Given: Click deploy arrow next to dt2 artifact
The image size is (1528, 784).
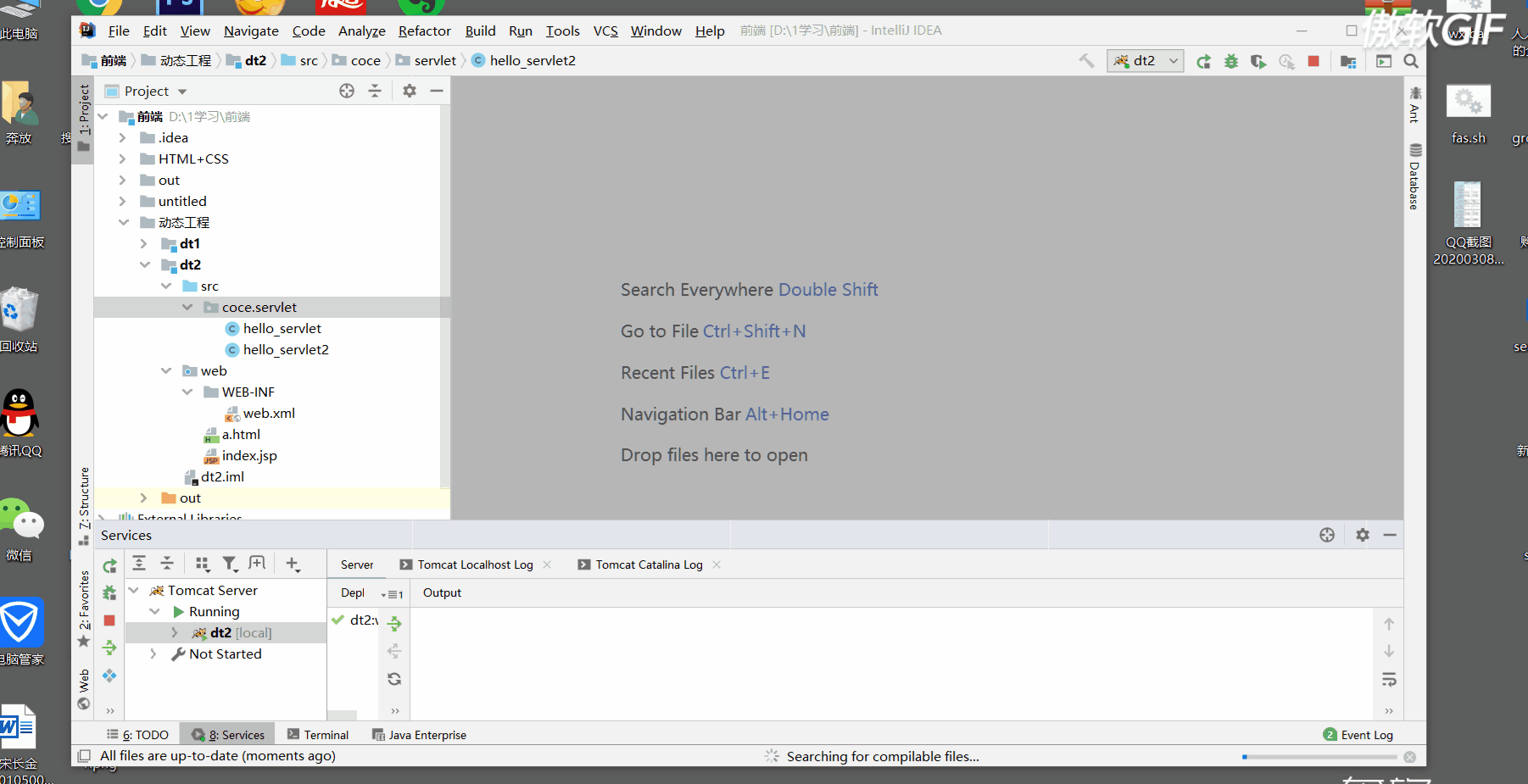Looking at the screenshot, I should 394,624.
